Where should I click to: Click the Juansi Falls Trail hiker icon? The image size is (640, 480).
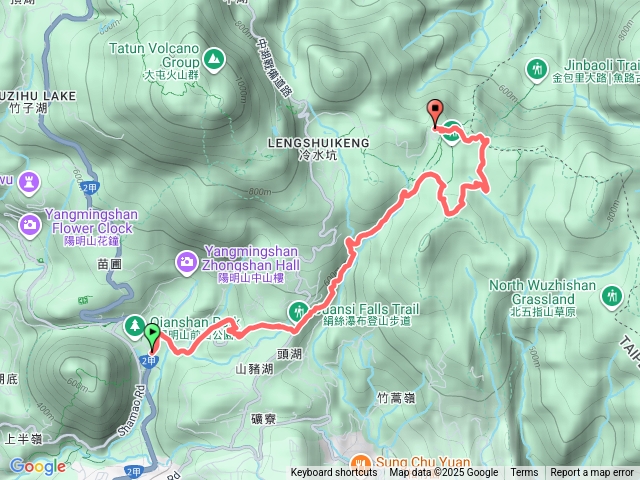pyautogui.click(x=299, y=312)
